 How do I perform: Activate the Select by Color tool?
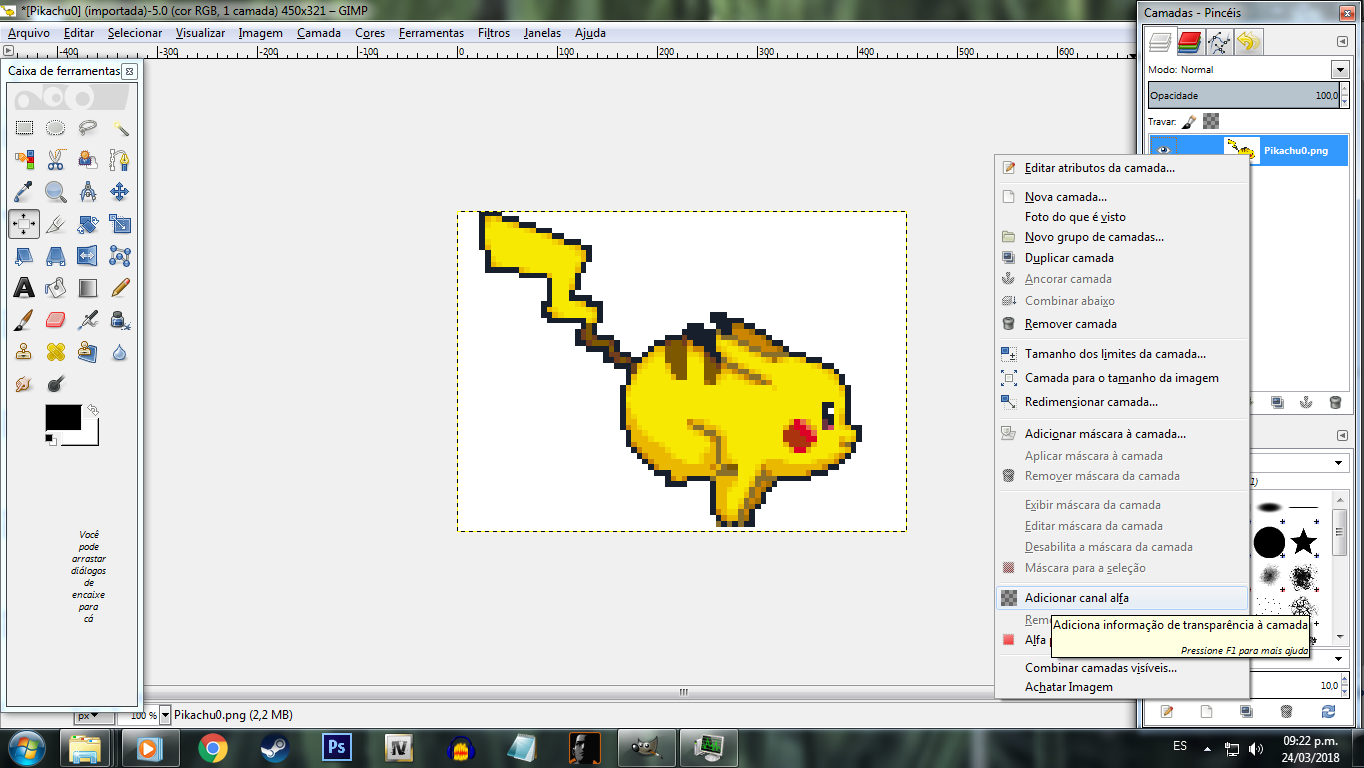point(24,160)
